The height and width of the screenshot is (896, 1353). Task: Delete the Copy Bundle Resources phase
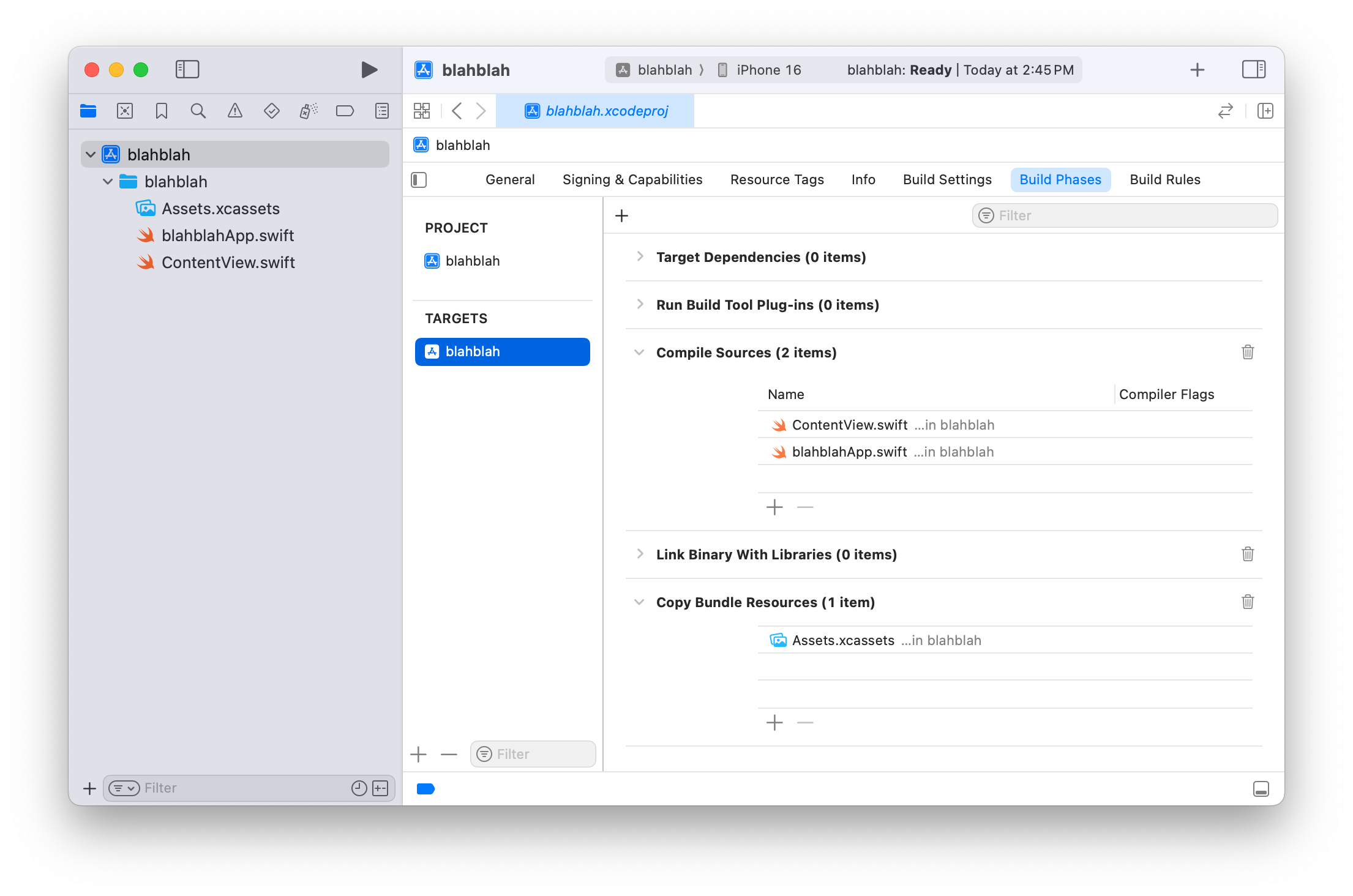coord(1248,602)
